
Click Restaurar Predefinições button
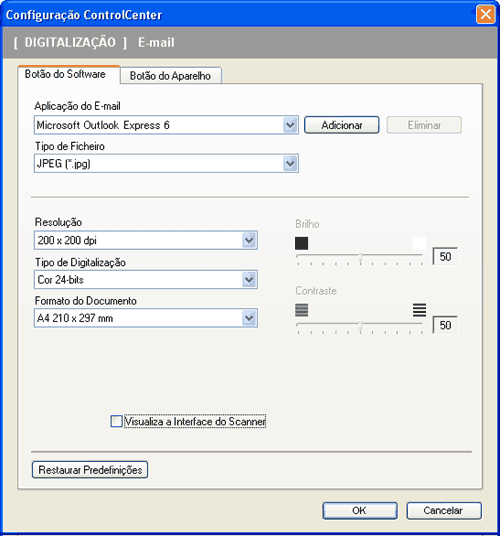90,470
